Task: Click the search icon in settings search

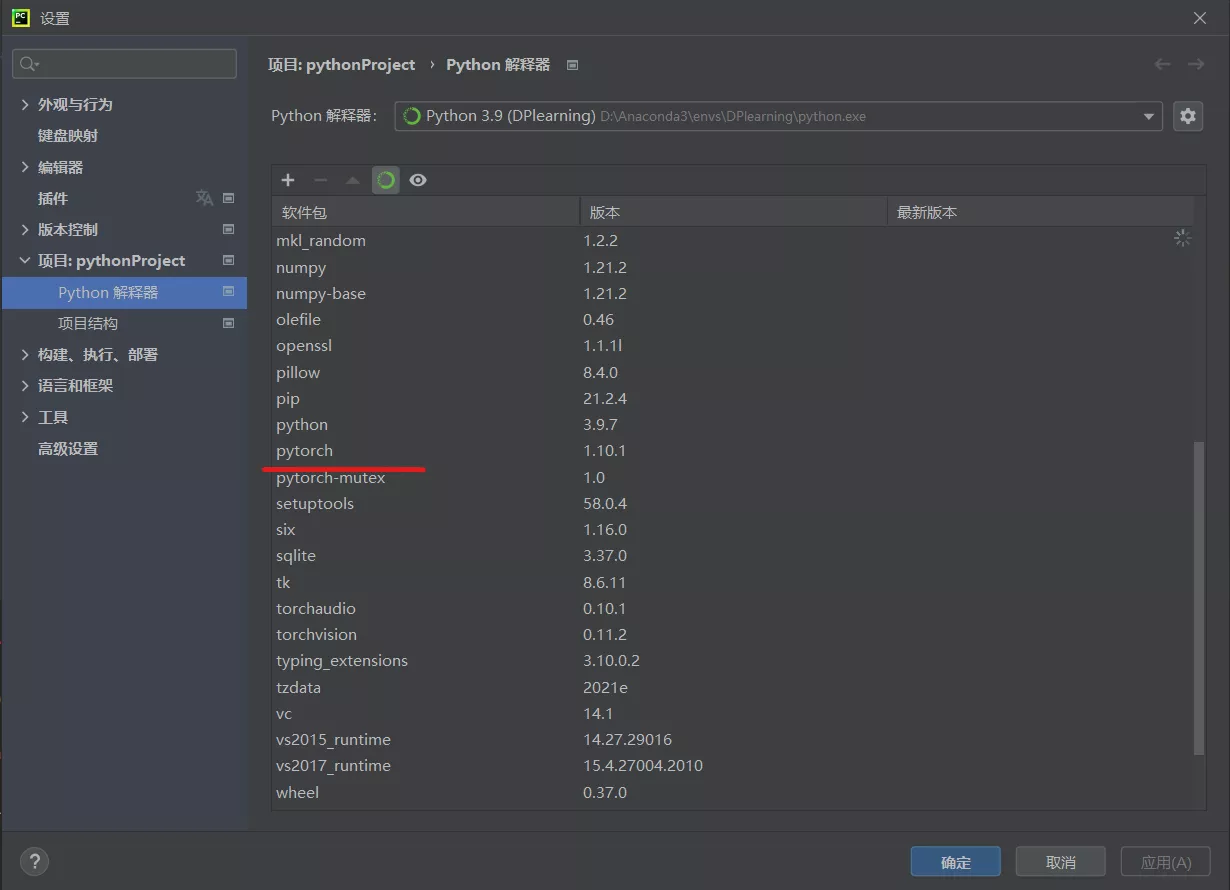Action: point(28,64)
